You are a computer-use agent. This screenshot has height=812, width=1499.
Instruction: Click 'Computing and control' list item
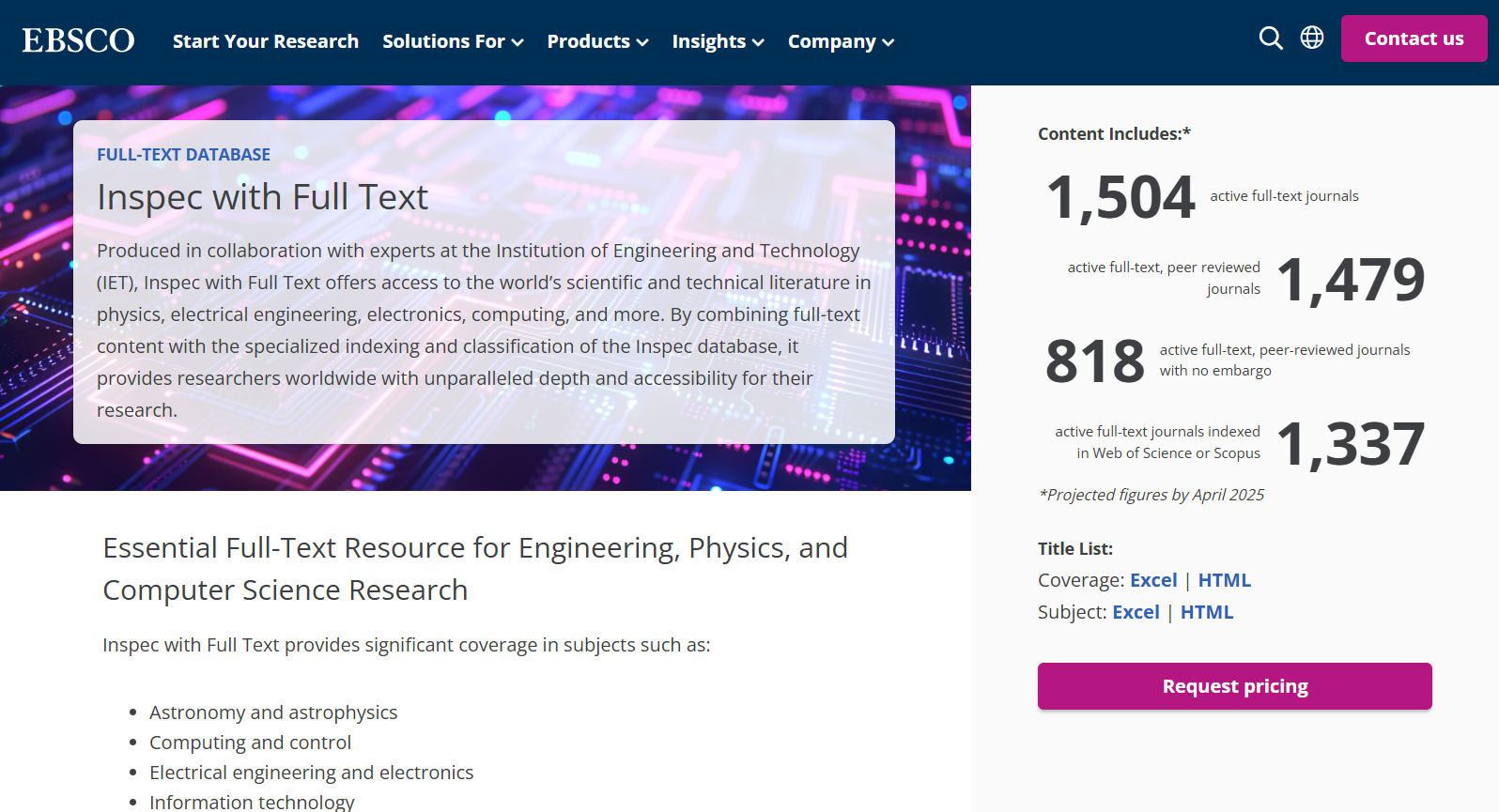click(251, 743)
